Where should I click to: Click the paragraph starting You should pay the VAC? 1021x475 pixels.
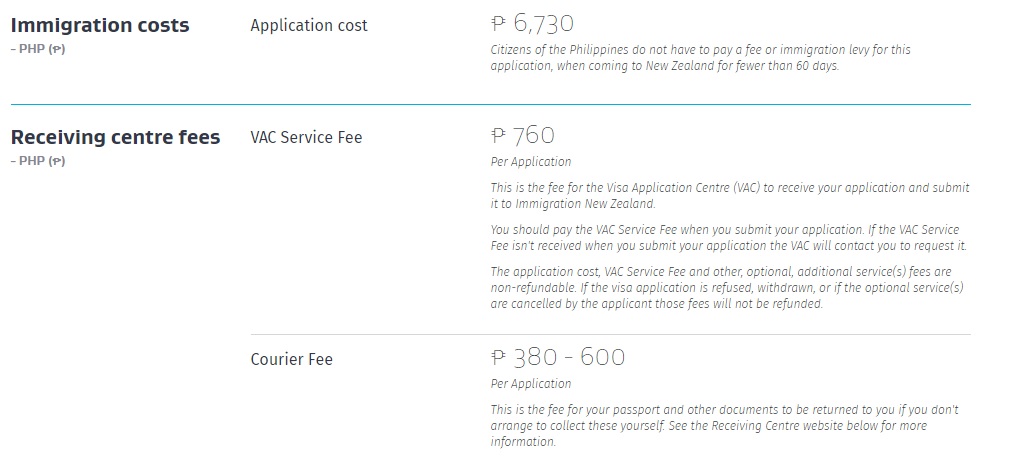pos(729,238)
